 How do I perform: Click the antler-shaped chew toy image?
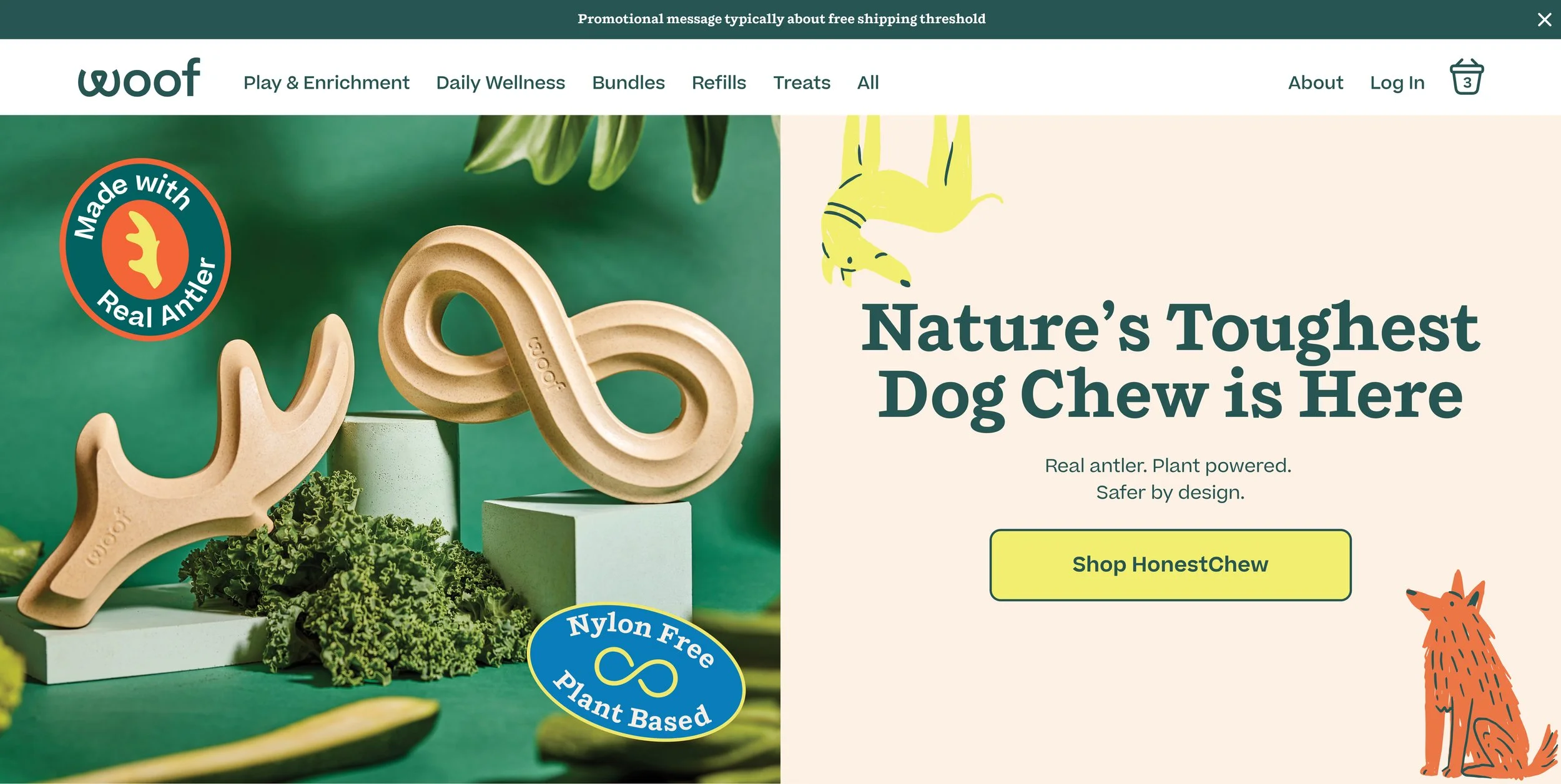point(187,462)
